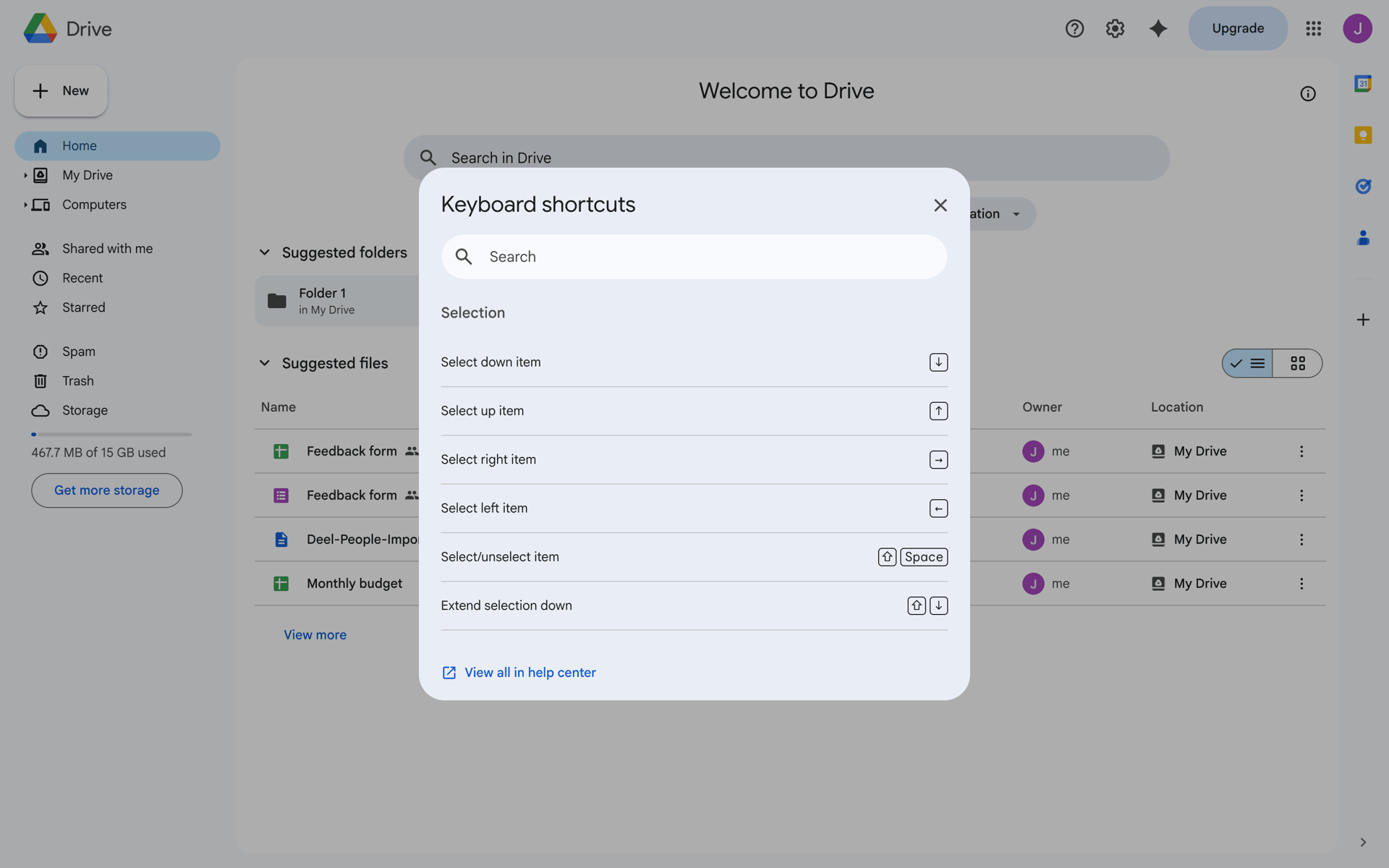Click the right arrow key icon for Select right item
Screen dimensions: 1389x868
[938, 460]
